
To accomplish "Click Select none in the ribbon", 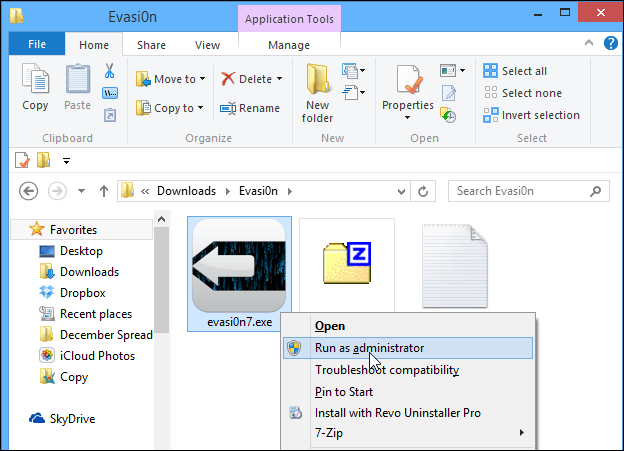I will pyautogui.click(x=523, y=93).
